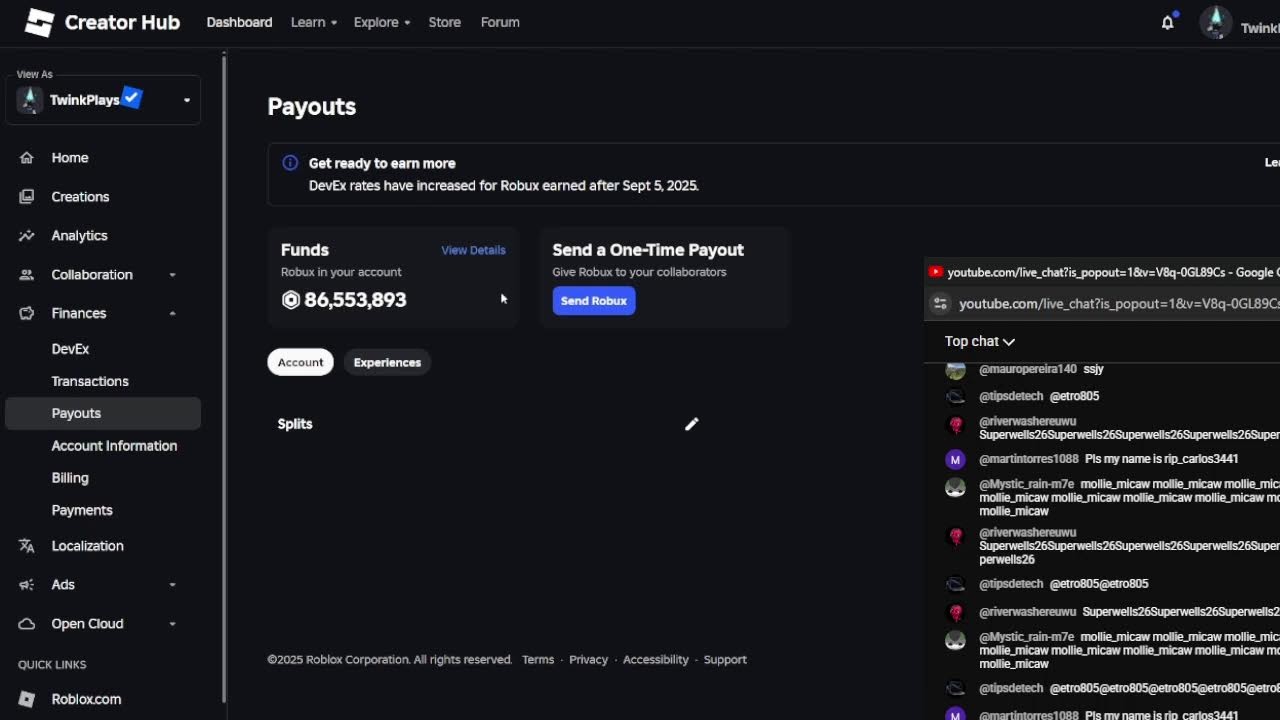The width and height of the screenshot is (1280, 720).
Task: Click the YouTube chat popout address bar
Action: coord(1119,304)
